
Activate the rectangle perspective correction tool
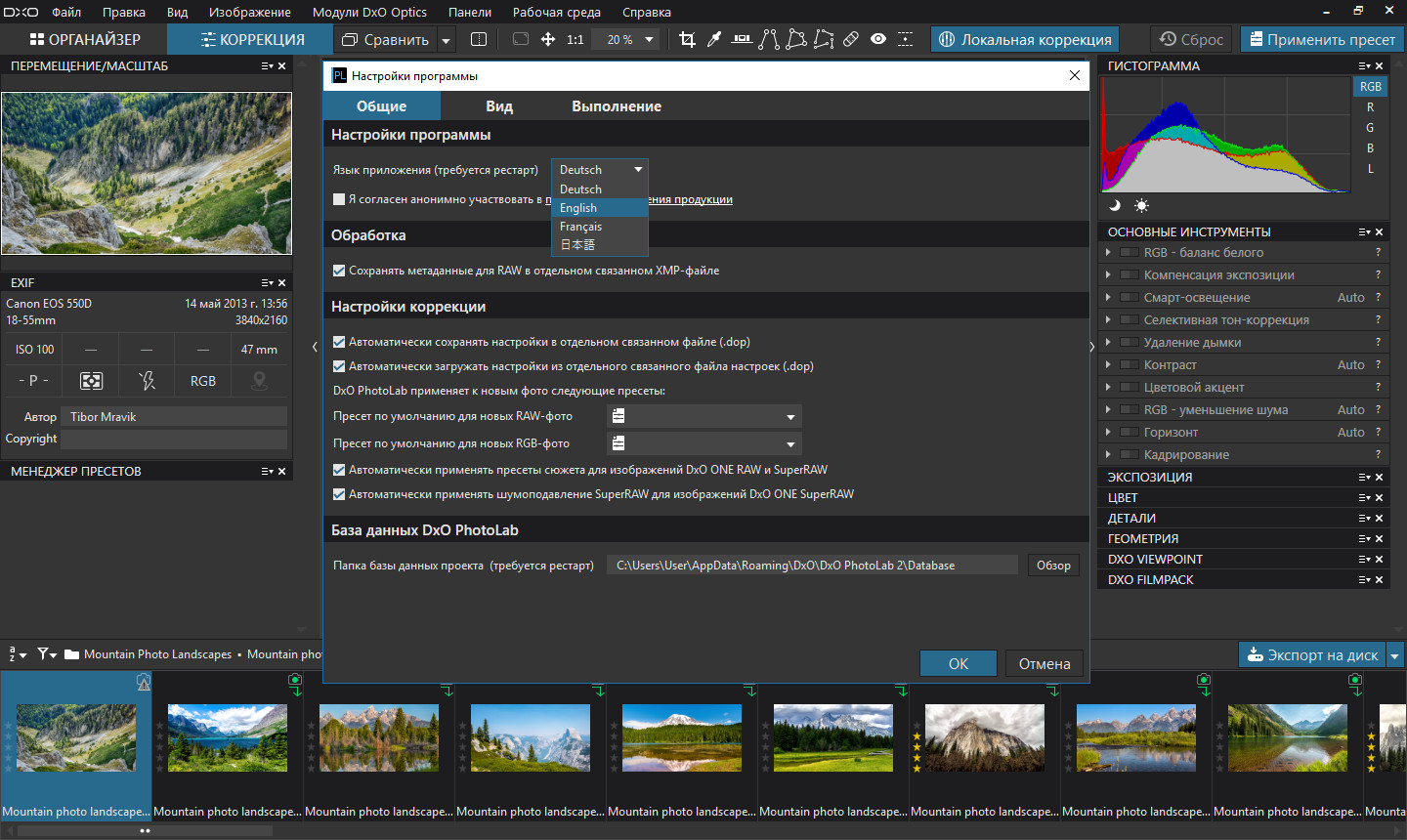pyautogui.click(x=796, y=39)
